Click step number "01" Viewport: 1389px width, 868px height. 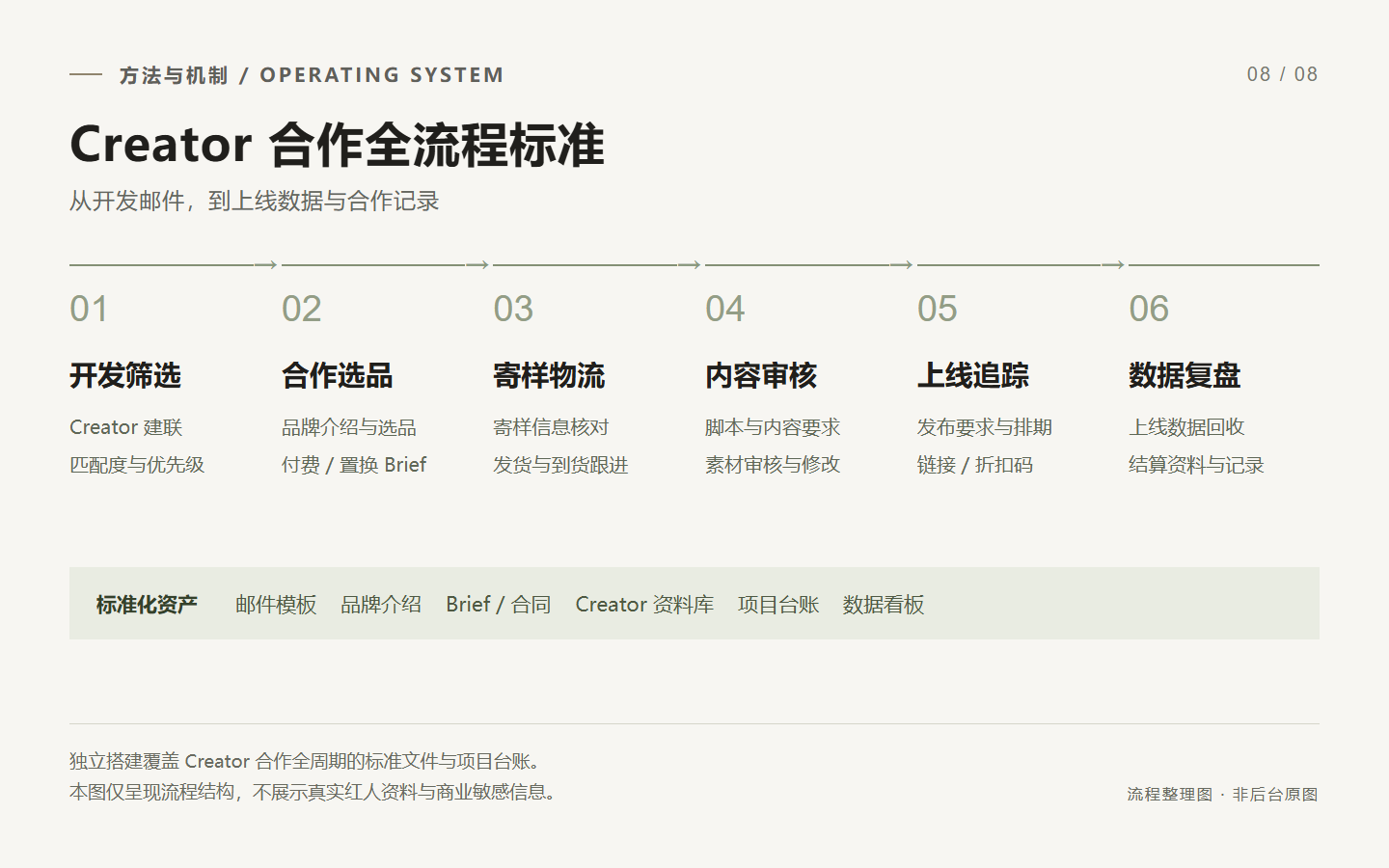[89, 309]
